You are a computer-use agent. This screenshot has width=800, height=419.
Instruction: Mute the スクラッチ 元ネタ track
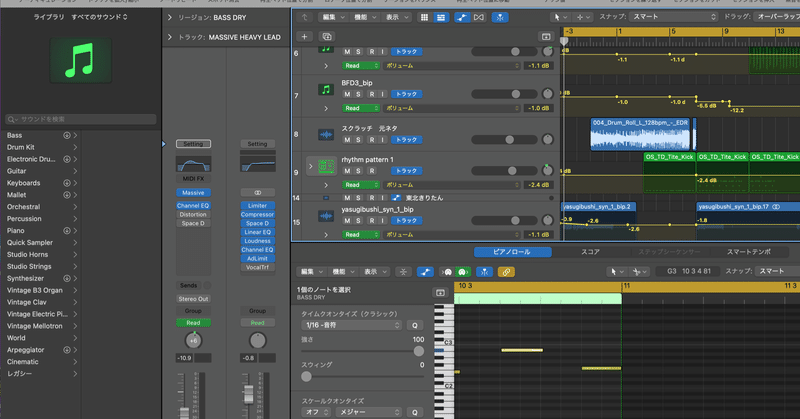tap(347, 139)
